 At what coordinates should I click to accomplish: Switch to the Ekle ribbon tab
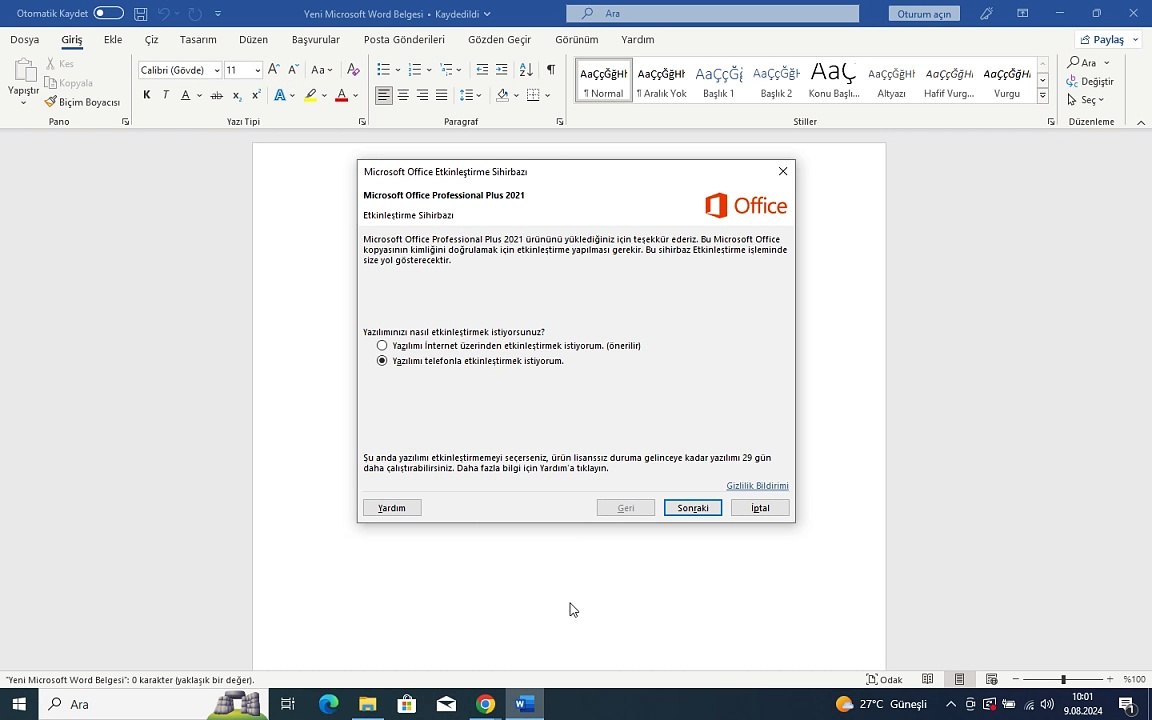[x=113, y=40]
